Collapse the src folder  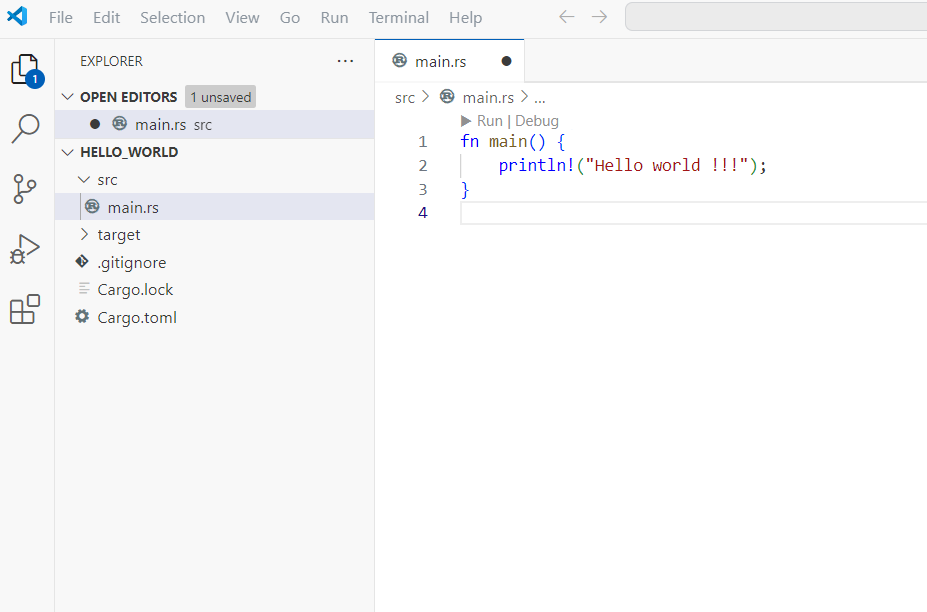(x=85, y=179)
